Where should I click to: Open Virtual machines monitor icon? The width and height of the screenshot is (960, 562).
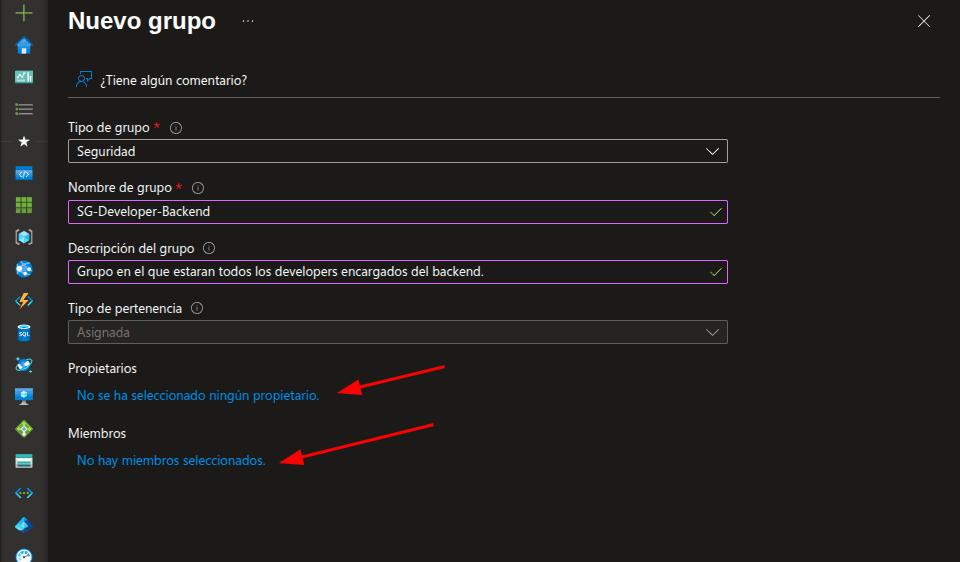24,396
